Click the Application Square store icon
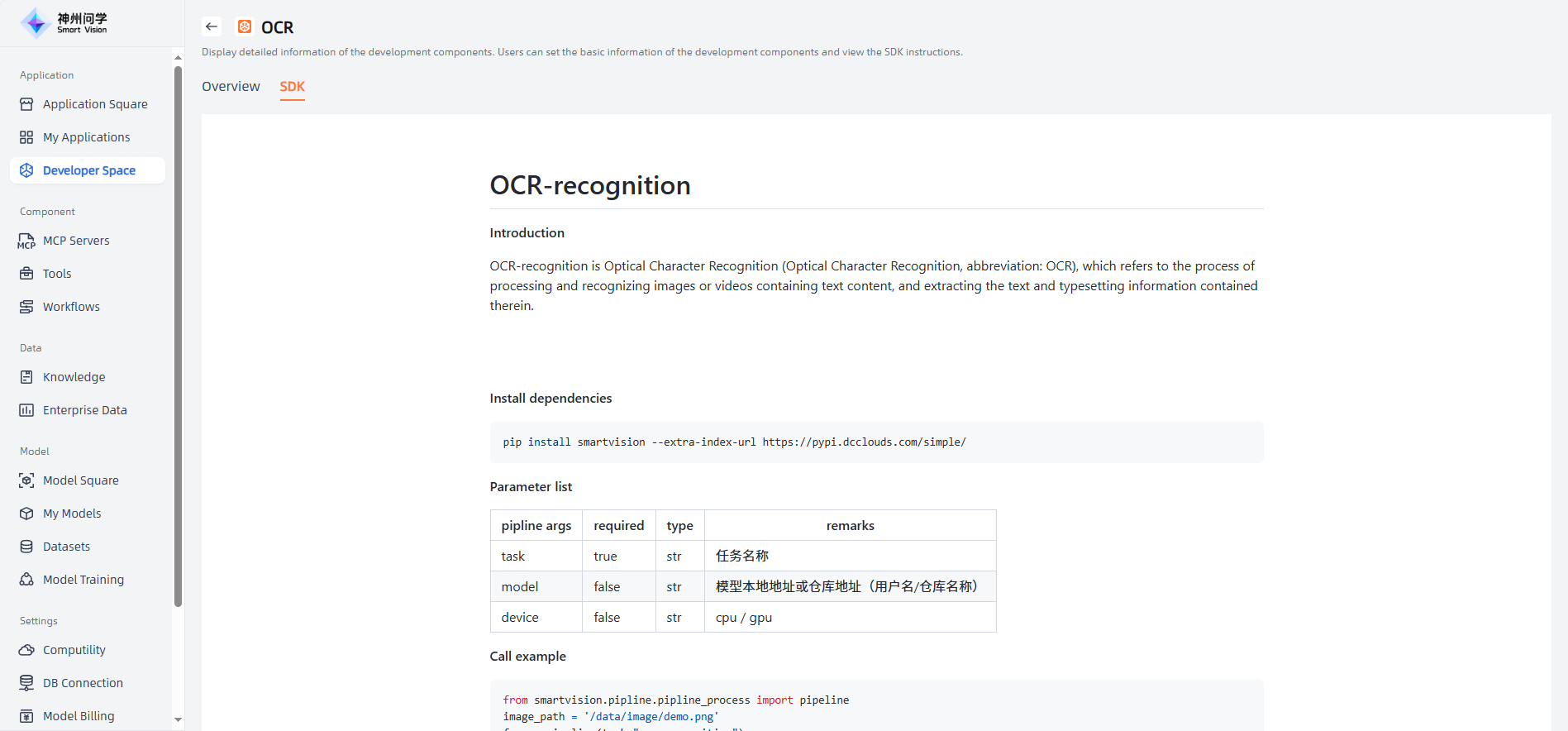 click(26, 104)
